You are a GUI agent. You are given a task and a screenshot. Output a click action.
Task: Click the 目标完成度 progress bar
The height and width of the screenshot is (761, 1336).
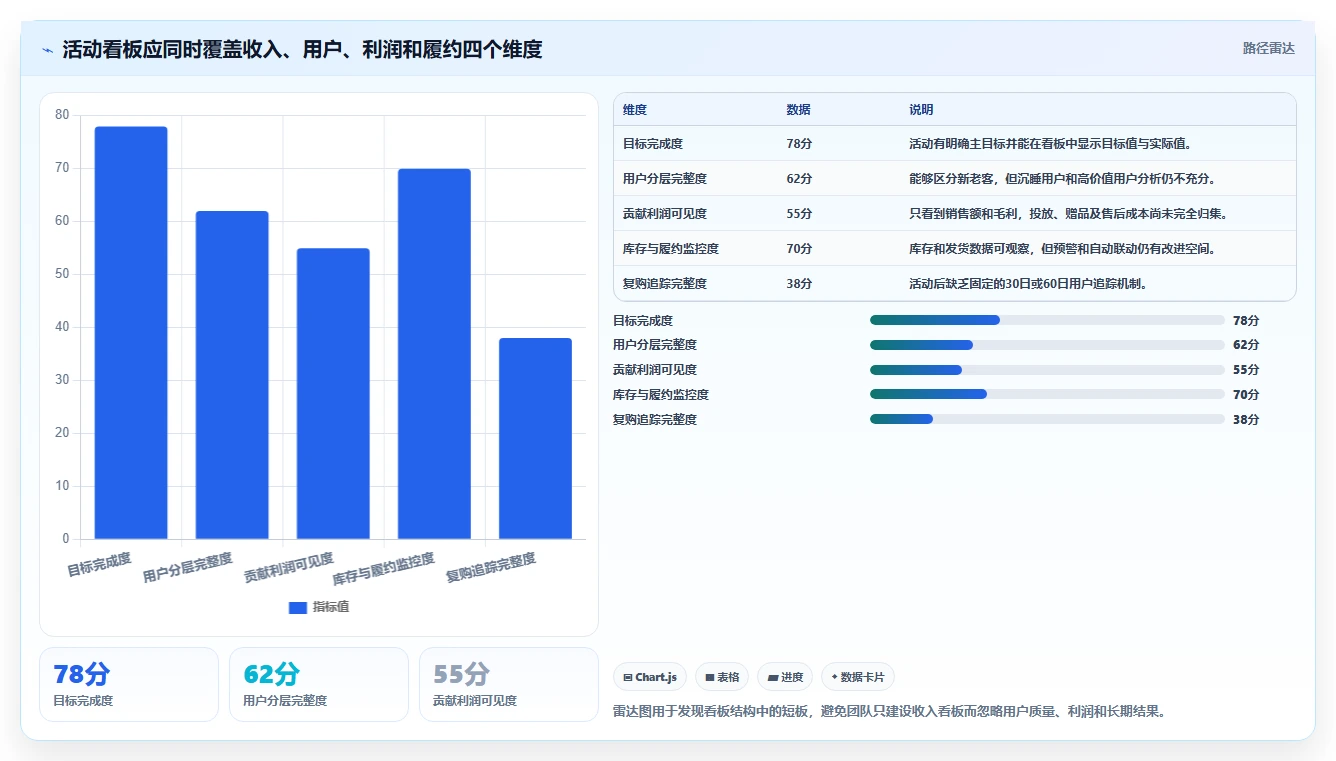[x=1047, y=320]
